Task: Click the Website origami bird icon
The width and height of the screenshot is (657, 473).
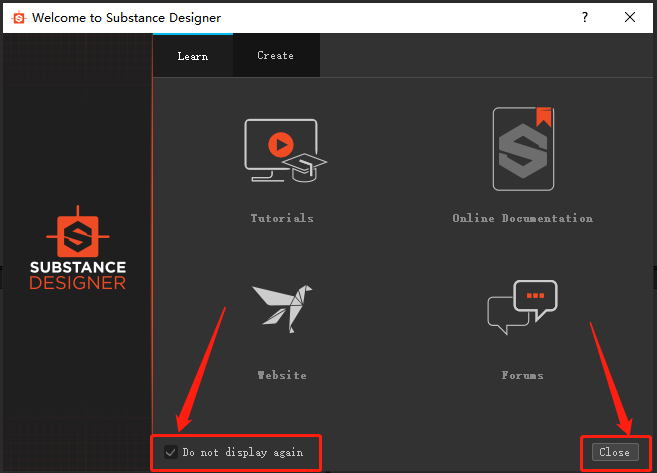Action: point(282,309)
